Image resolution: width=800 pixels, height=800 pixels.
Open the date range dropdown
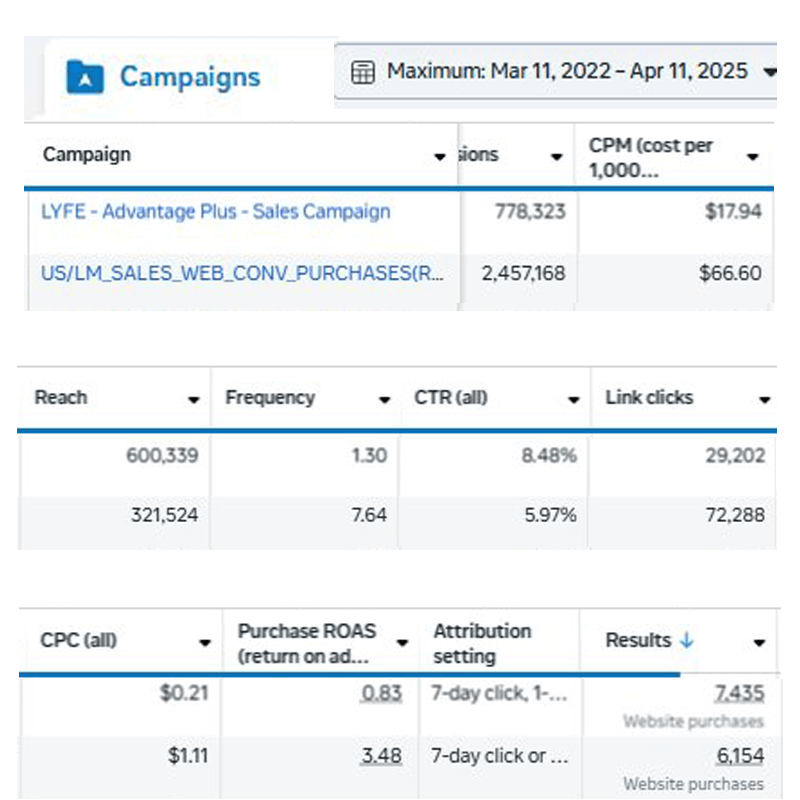(x=768, y=72)
